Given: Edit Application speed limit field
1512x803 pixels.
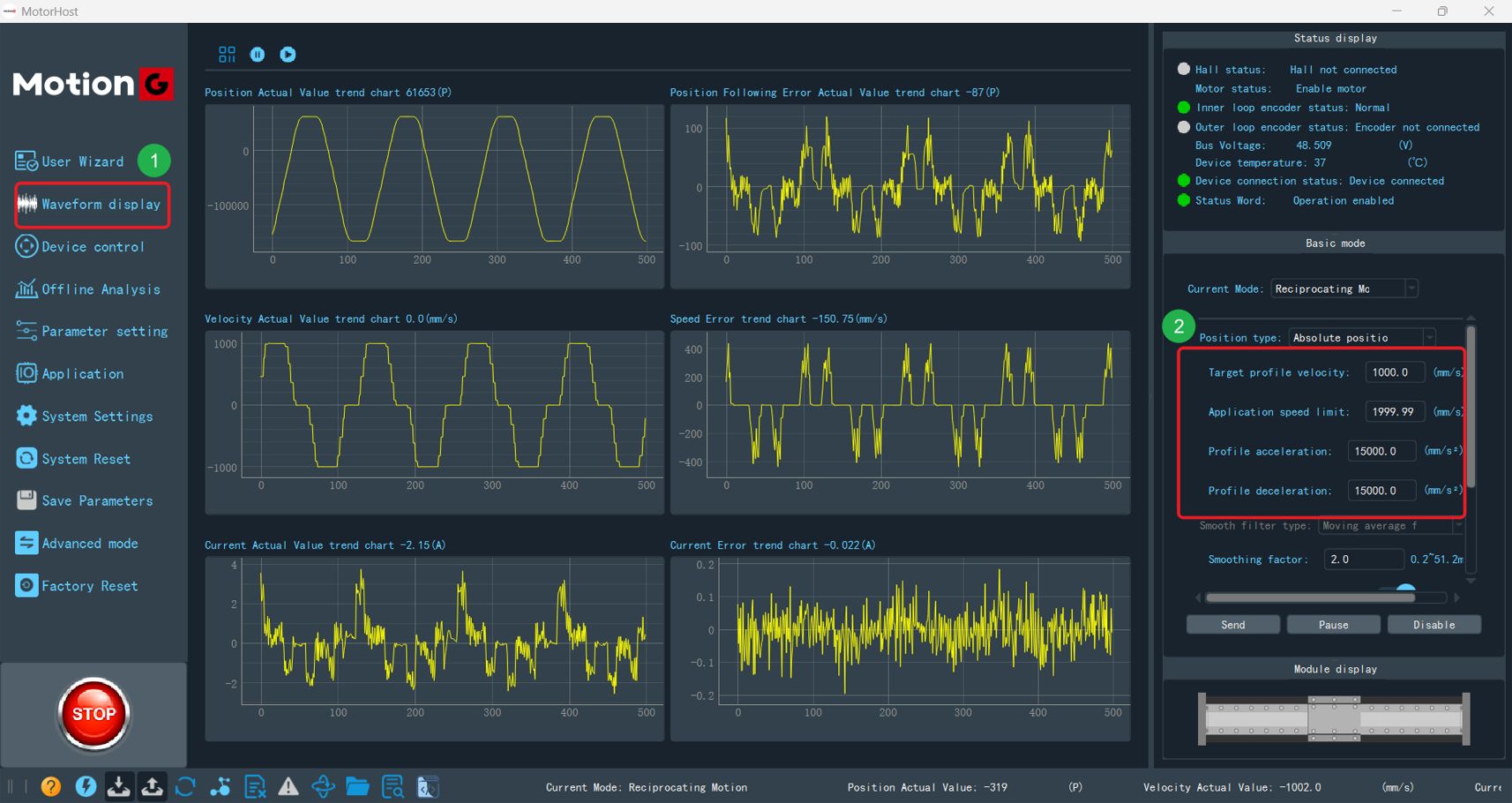Looking at the screenshot, I should (x=1395, y=411).
